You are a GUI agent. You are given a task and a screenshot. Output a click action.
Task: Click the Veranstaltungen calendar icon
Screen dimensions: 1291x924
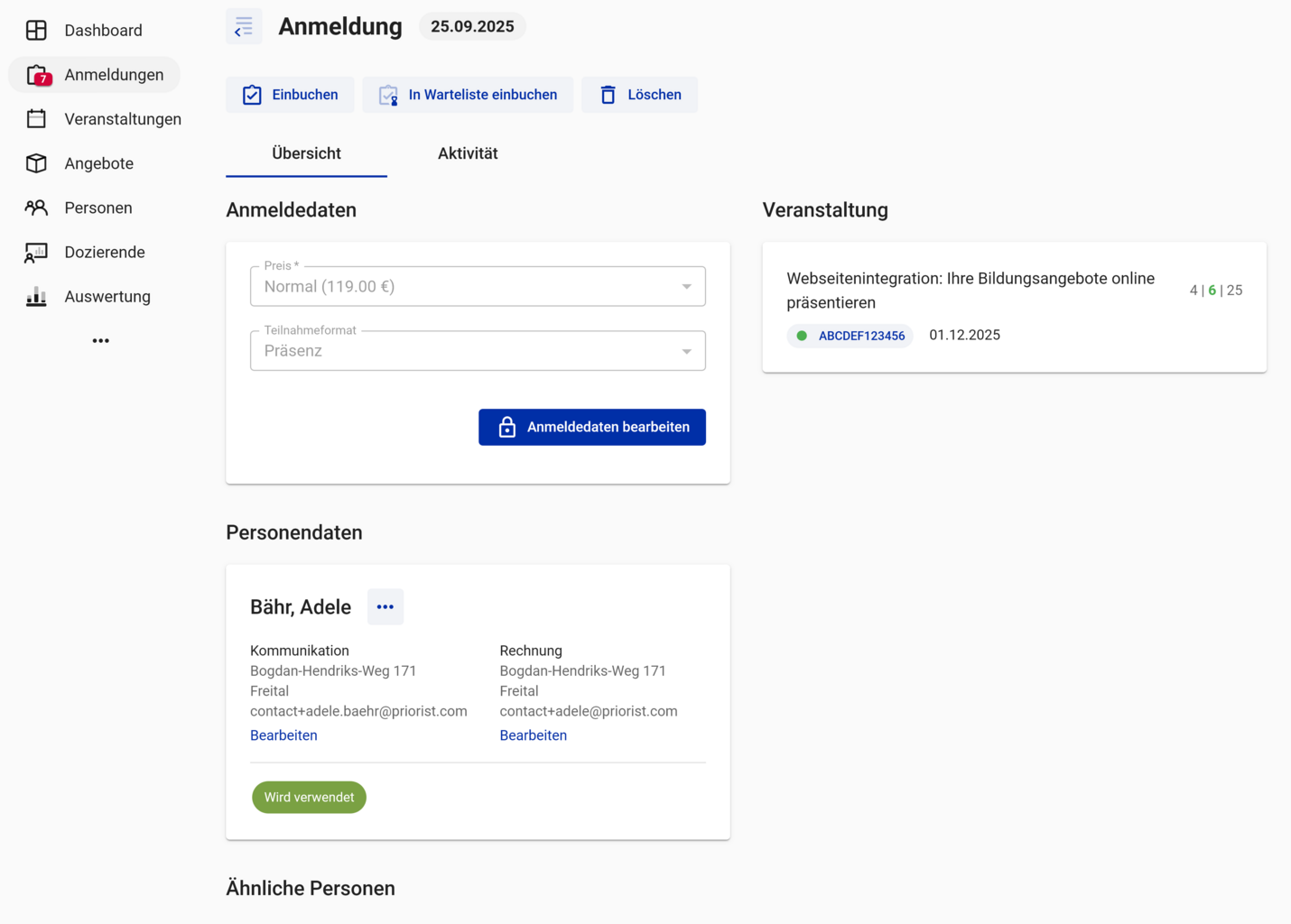36,119
